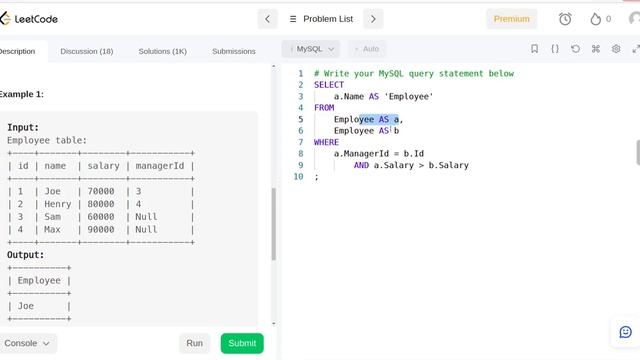Click the FROM keyword on line 4
The width and height of the screenshot is (640, 360).
click(x=324, y=108)
